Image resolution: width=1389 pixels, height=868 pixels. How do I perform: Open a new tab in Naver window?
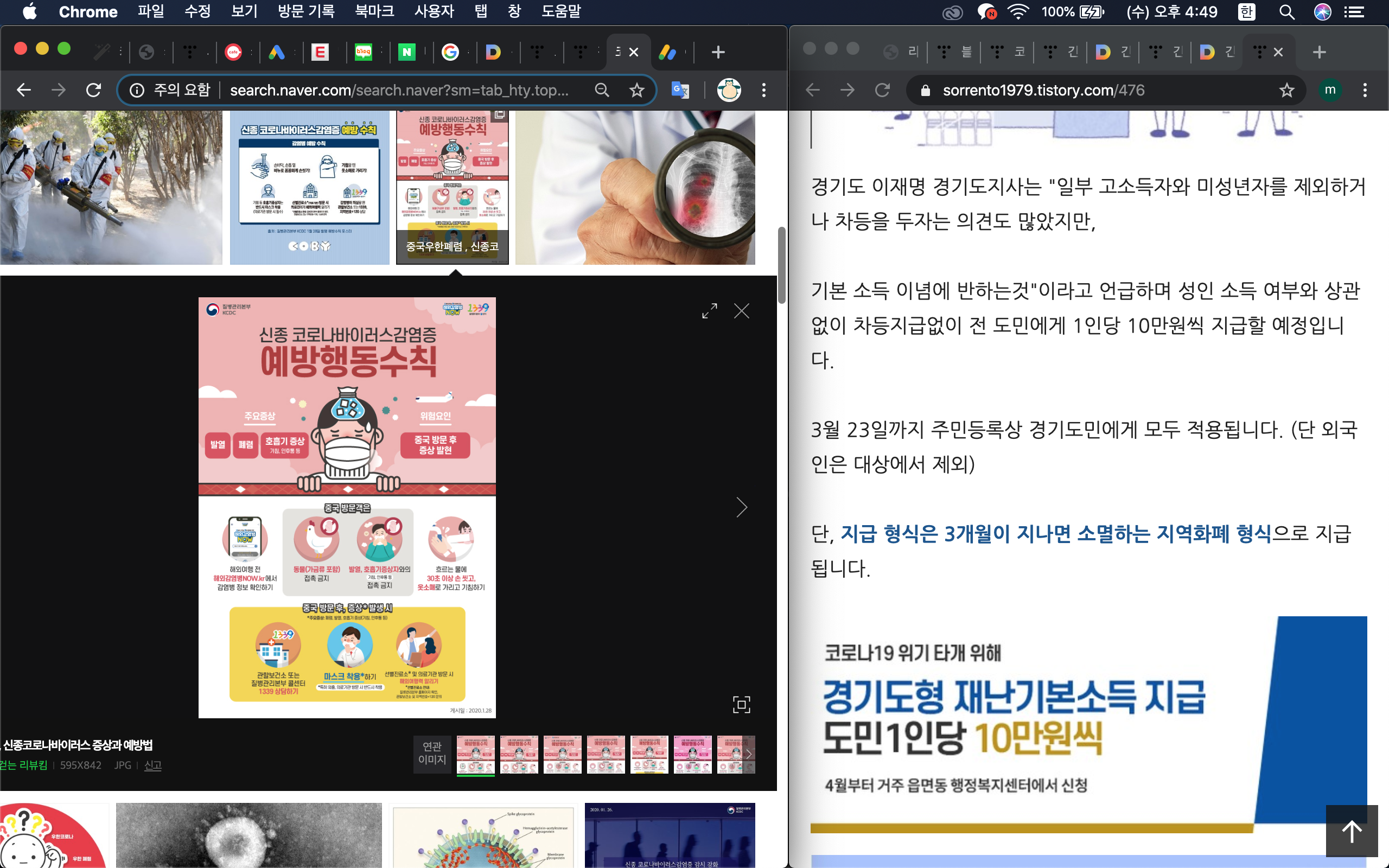pyautogui.click(x=718, y=52)
